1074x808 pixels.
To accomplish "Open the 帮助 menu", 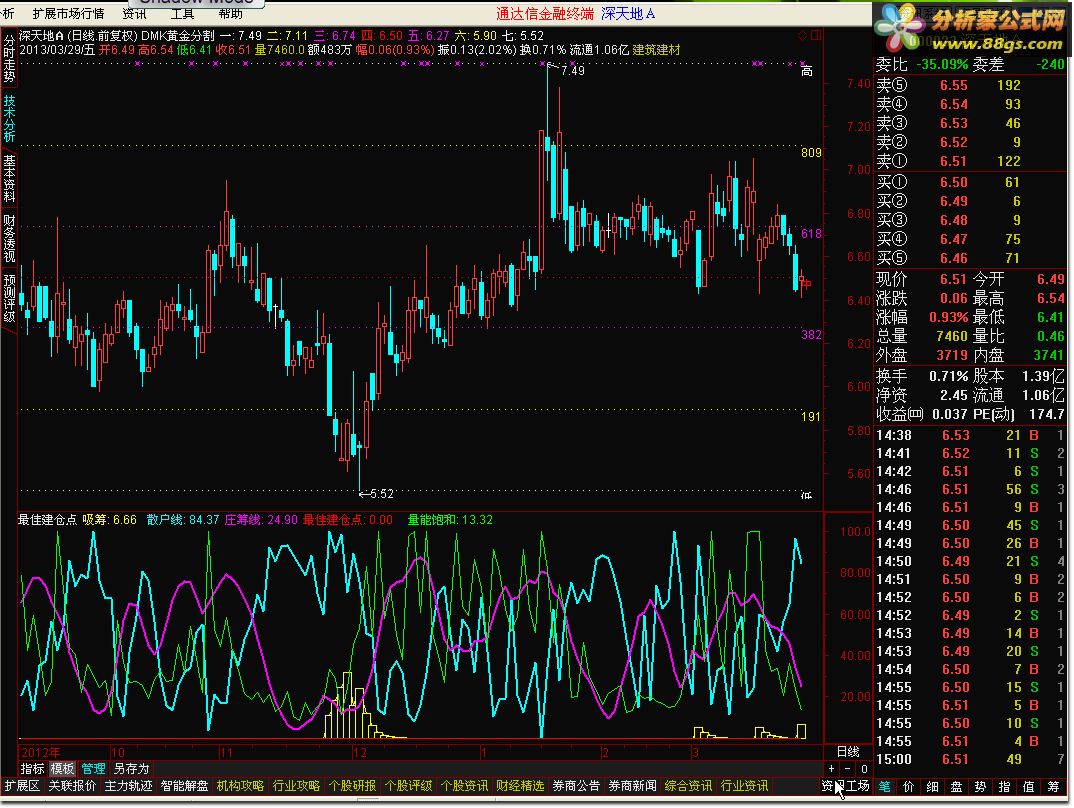I will pos(230,14).
